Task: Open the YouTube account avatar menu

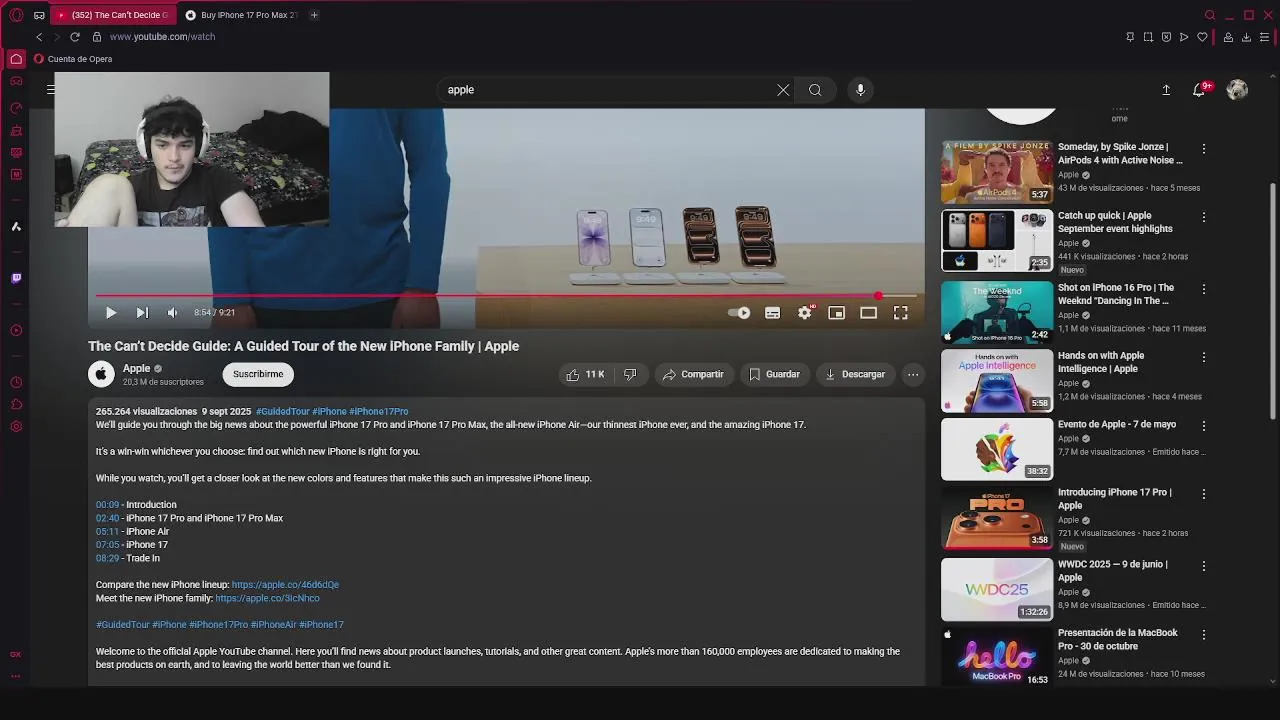Action: pyautogui.click(x=1237, y=90)
